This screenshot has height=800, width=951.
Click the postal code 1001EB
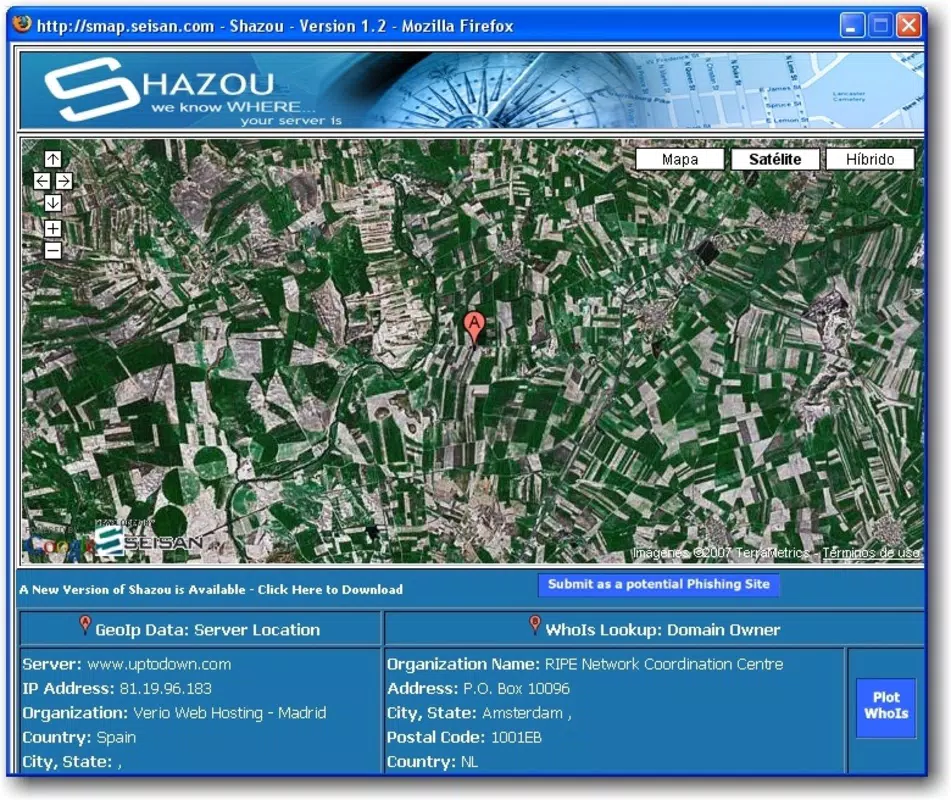[516, 738]
